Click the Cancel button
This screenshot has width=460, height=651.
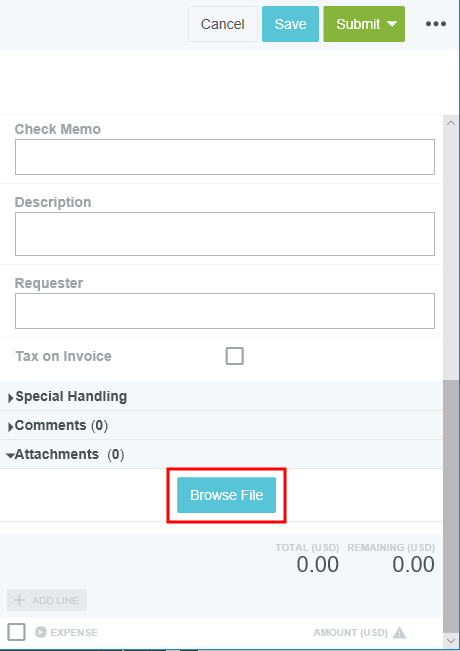pyautogui.click(x=223, y=24)
